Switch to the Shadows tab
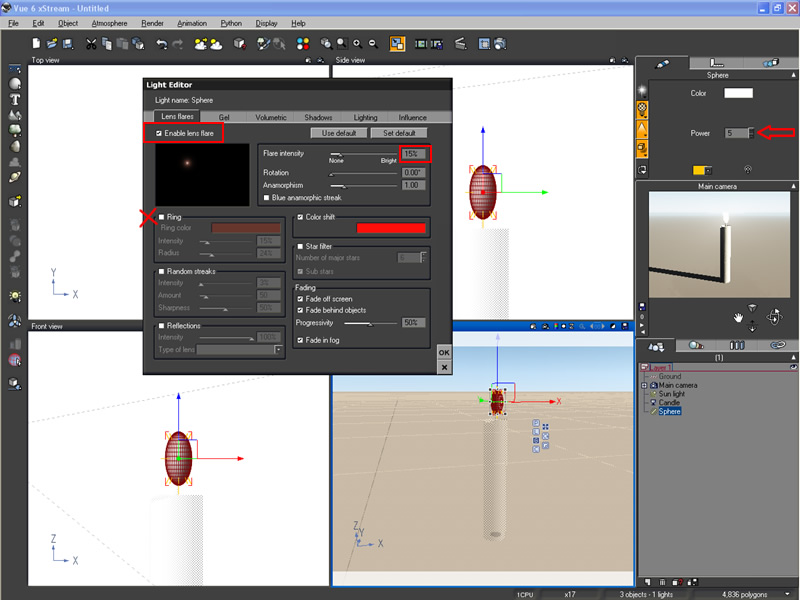The image size is (800, 600). coord(318,117)
